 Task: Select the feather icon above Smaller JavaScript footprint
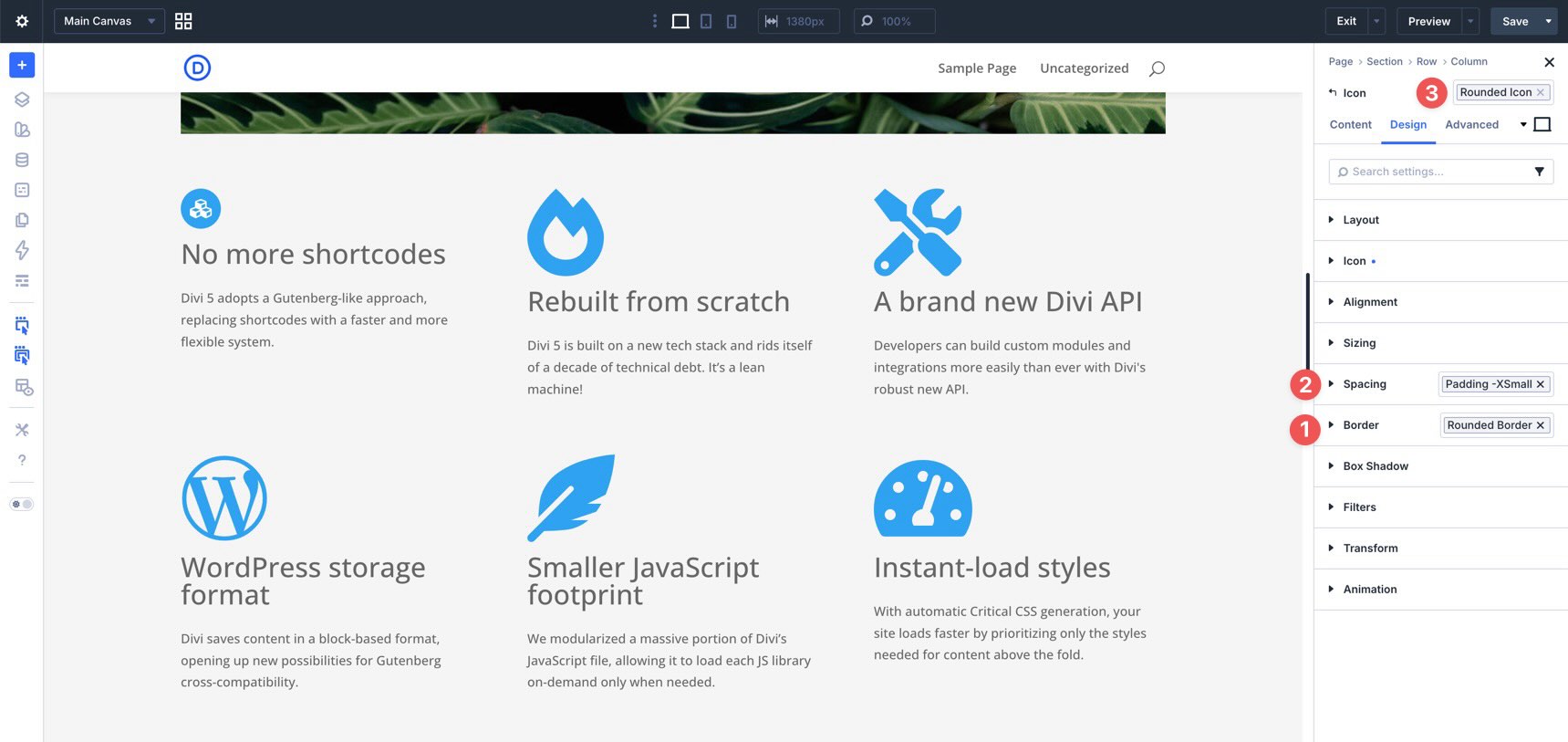(571, 498)
